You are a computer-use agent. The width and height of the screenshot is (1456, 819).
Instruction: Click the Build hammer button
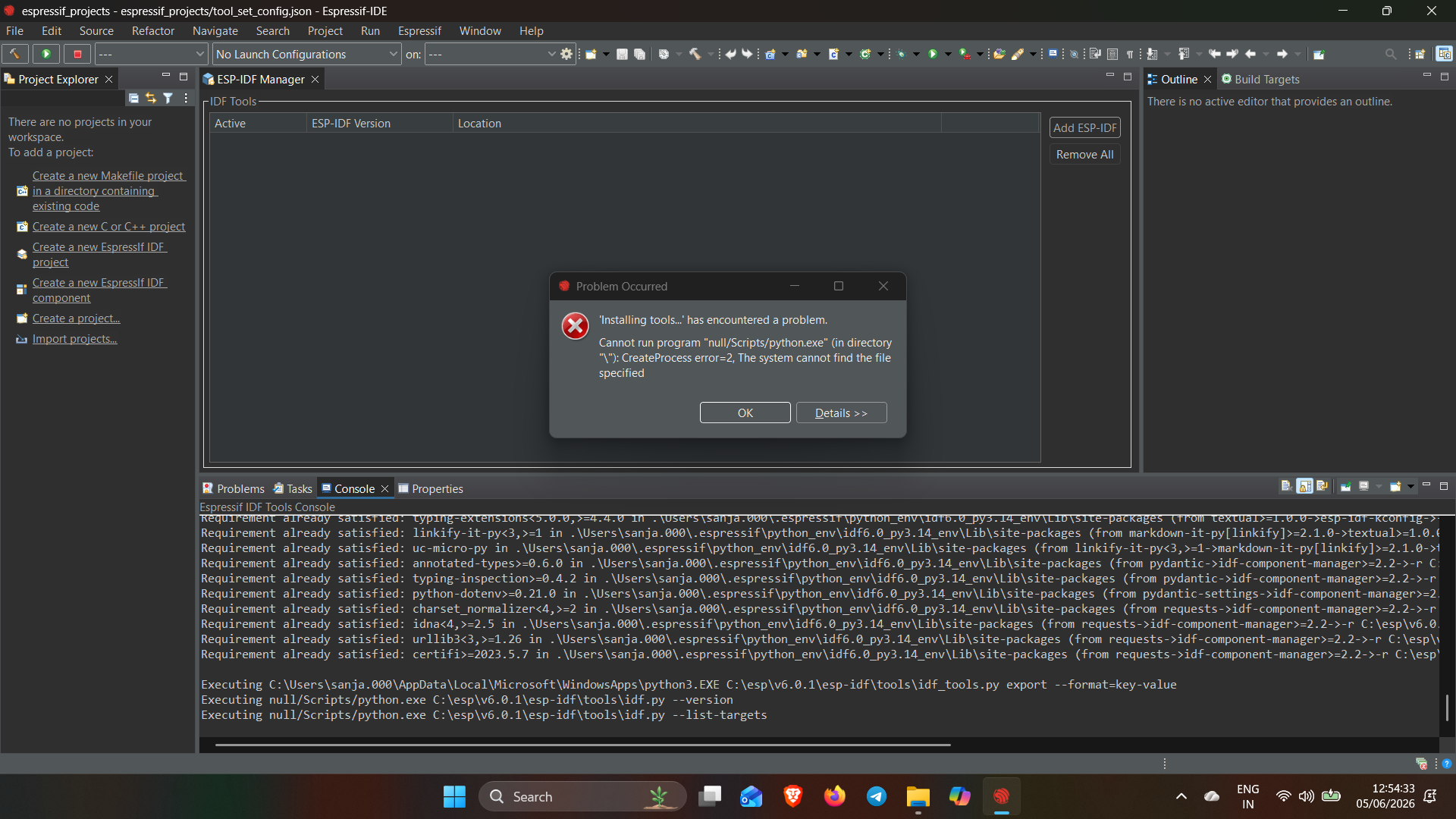tap(14, 54)
